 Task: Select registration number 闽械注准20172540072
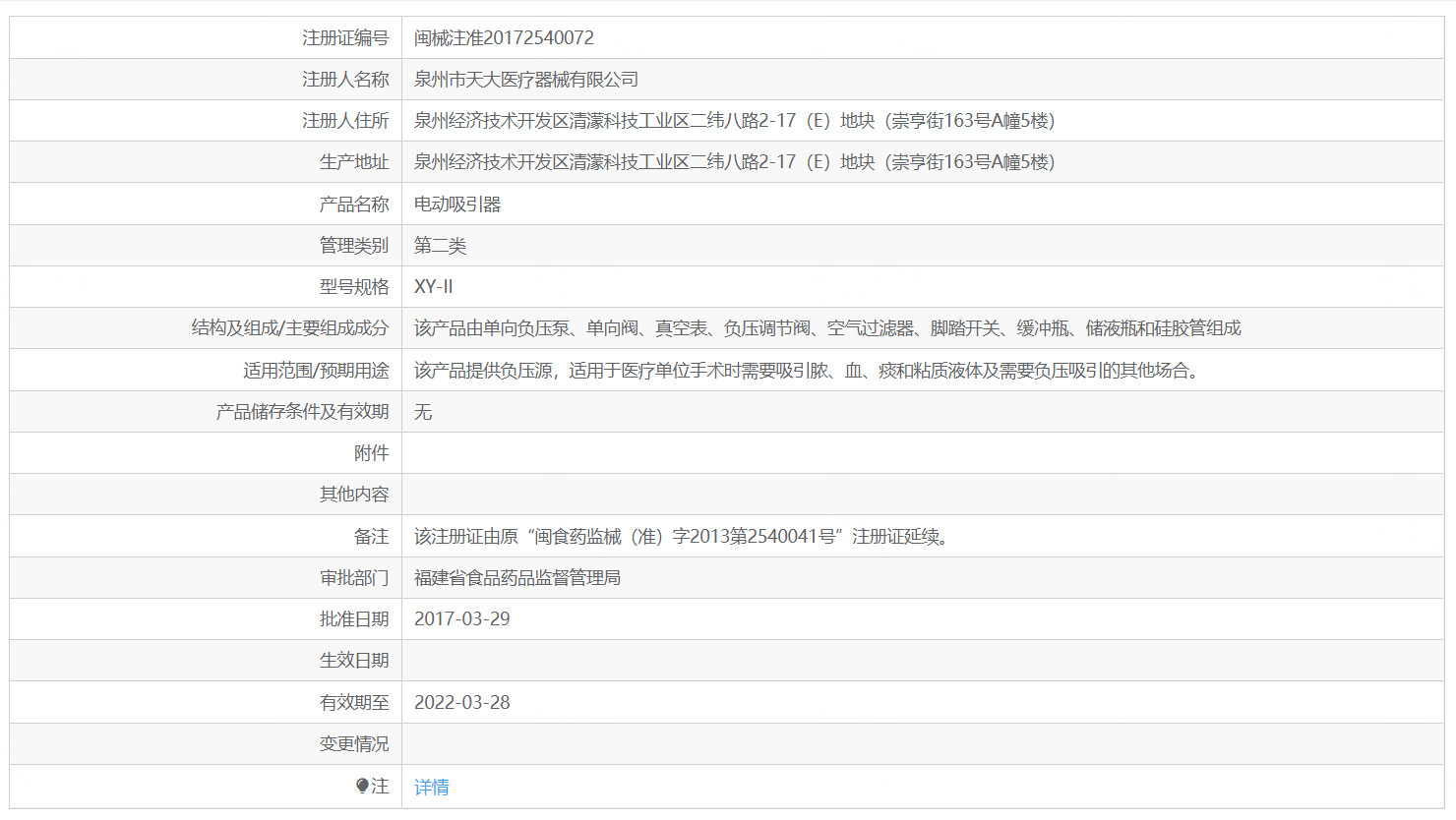tap(504, 37)
